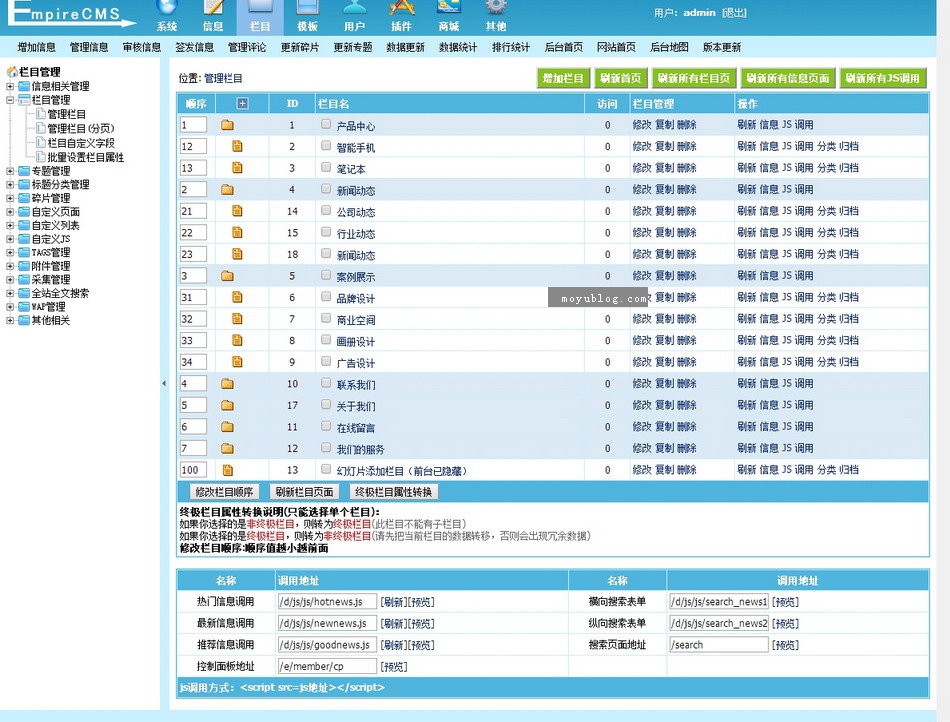Go to 审核信息 in the menu bar
This screenshot has width=950, height=722.
tap(142, 47)
